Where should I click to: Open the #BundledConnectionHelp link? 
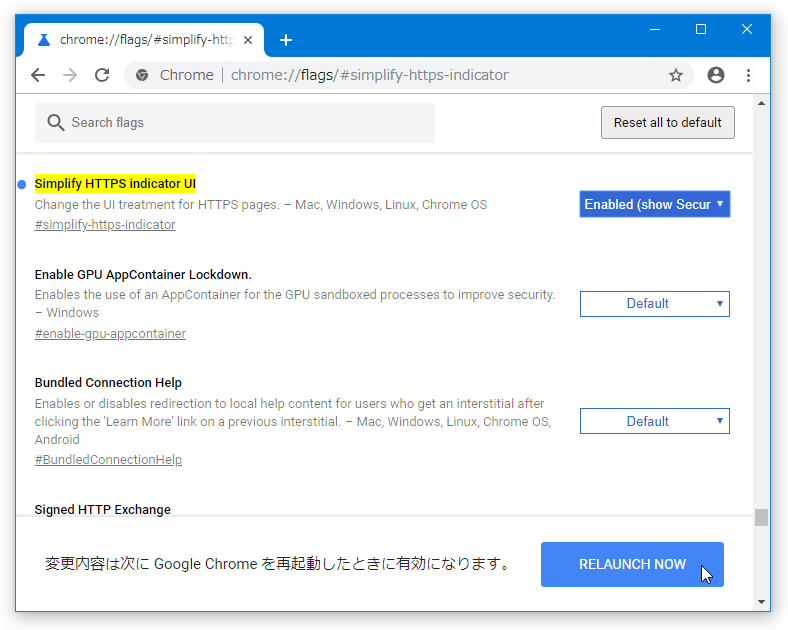[x=108, y=460]
